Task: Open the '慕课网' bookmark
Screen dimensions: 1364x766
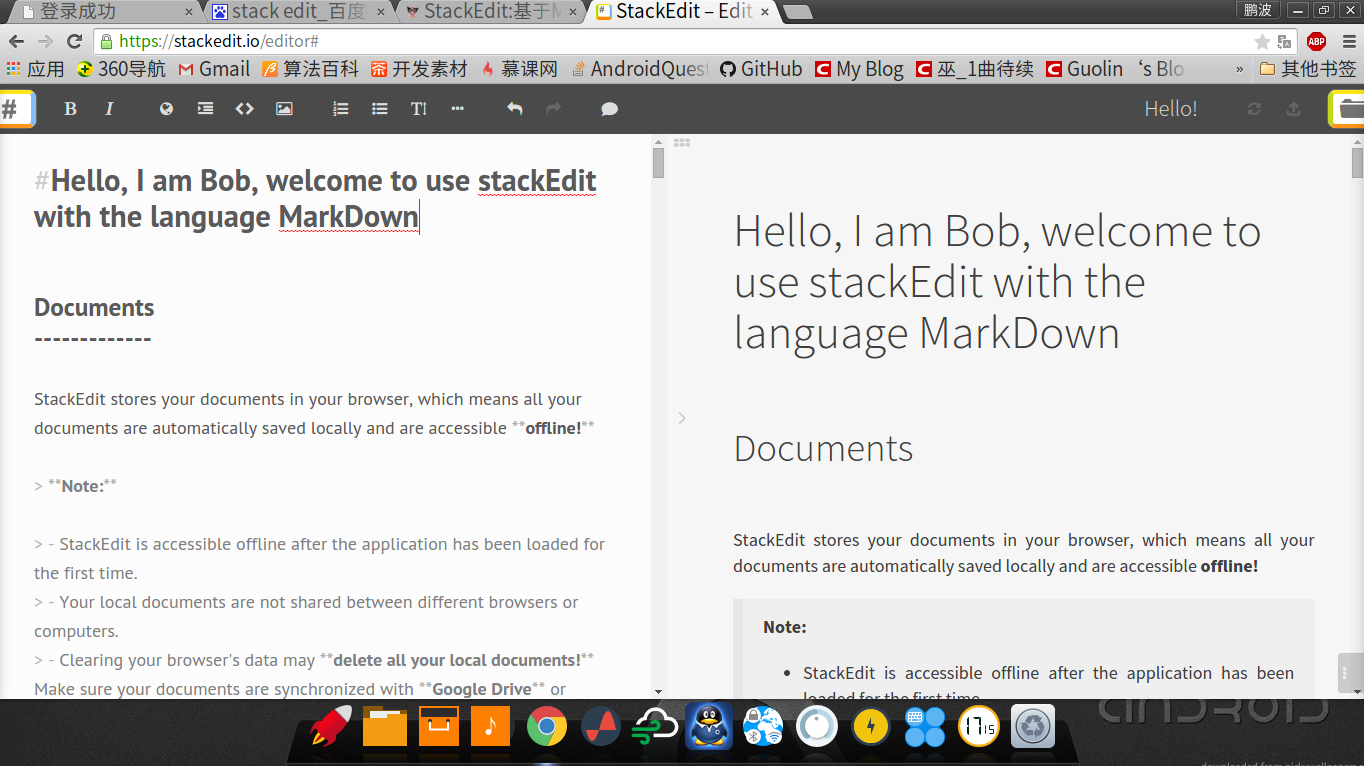Action: click(x=519, y=69)
